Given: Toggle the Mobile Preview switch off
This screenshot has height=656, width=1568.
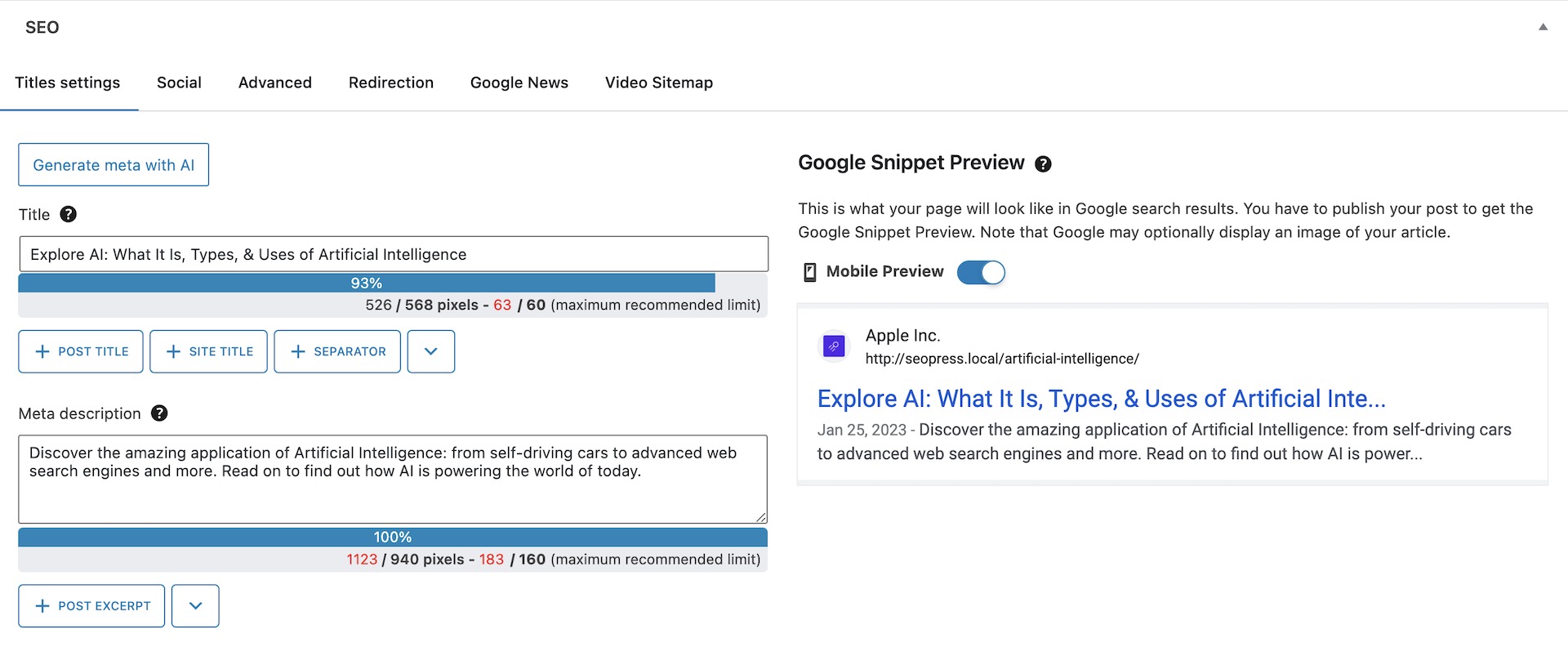Looking at the screenshot, I should click(x=981, y=272).
